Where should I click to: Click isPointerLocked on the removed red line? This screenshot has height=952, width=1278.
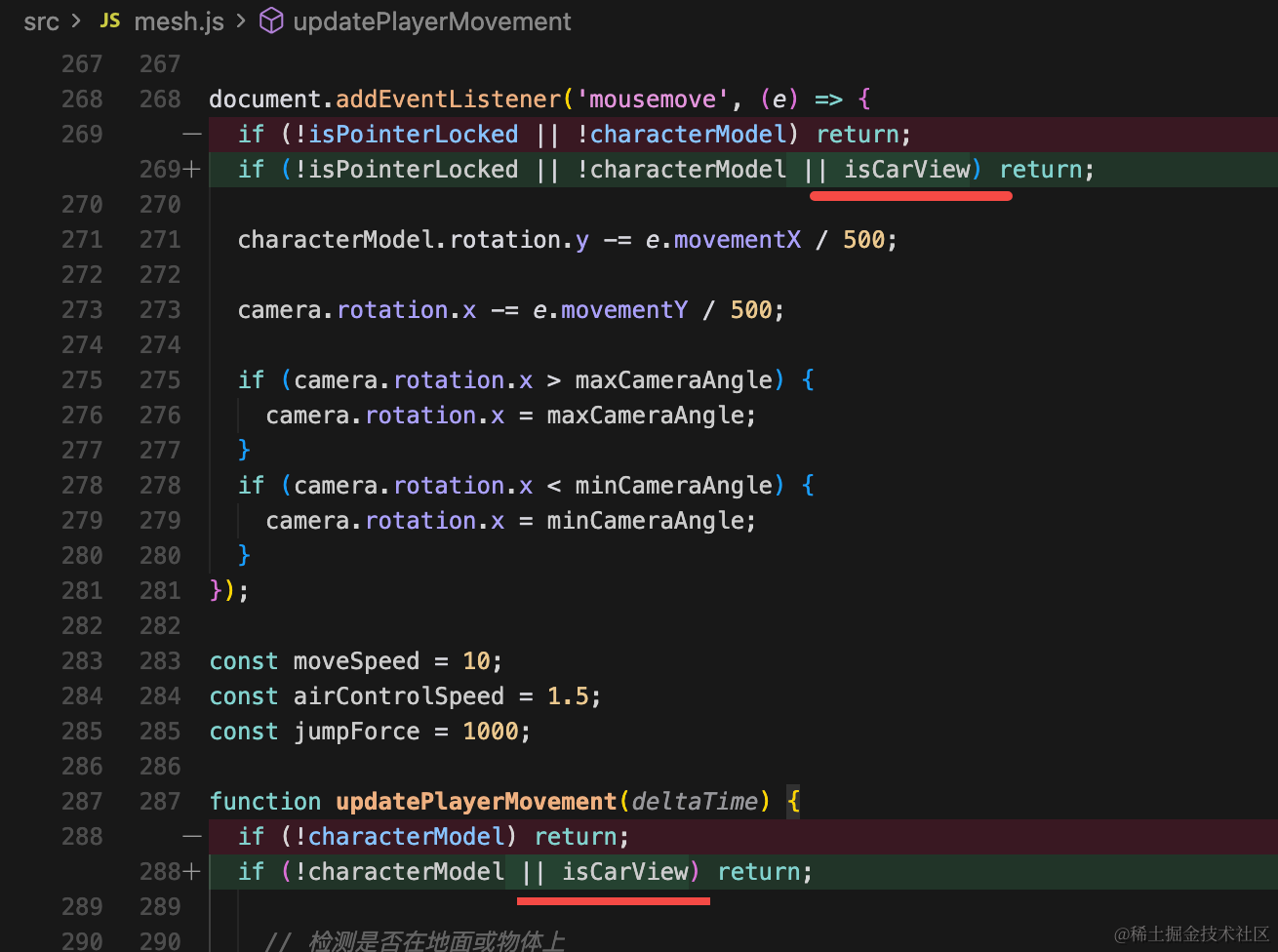pos(414,134)
